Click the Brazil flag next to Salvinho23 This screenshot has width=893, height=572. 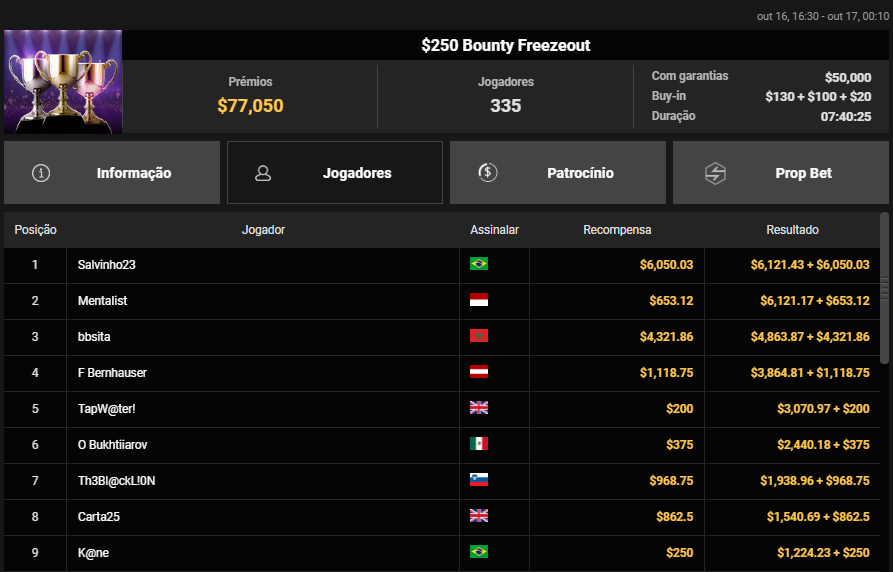click(479, 264)
